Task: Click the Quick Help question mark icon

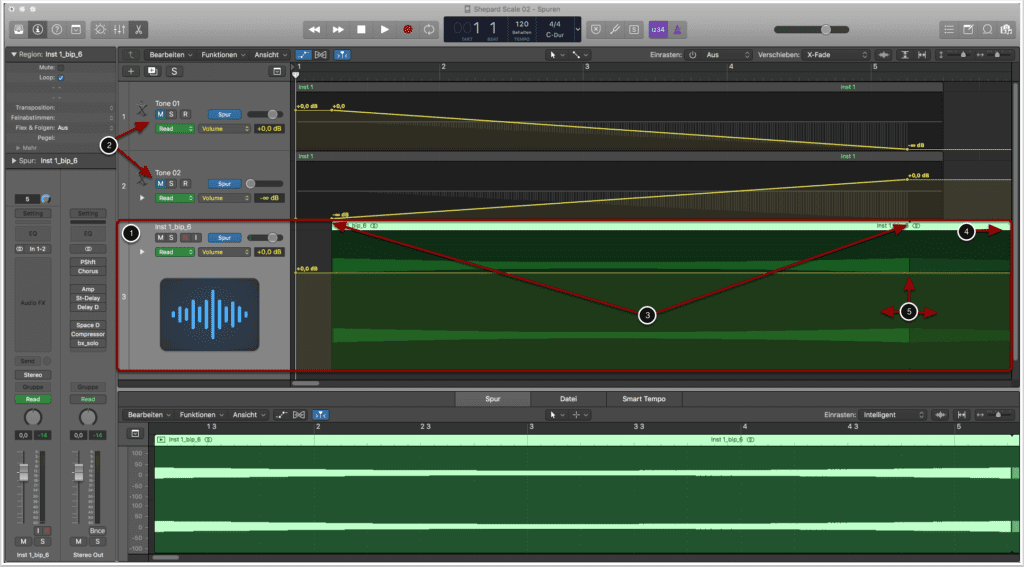Action: pos(56,29)
